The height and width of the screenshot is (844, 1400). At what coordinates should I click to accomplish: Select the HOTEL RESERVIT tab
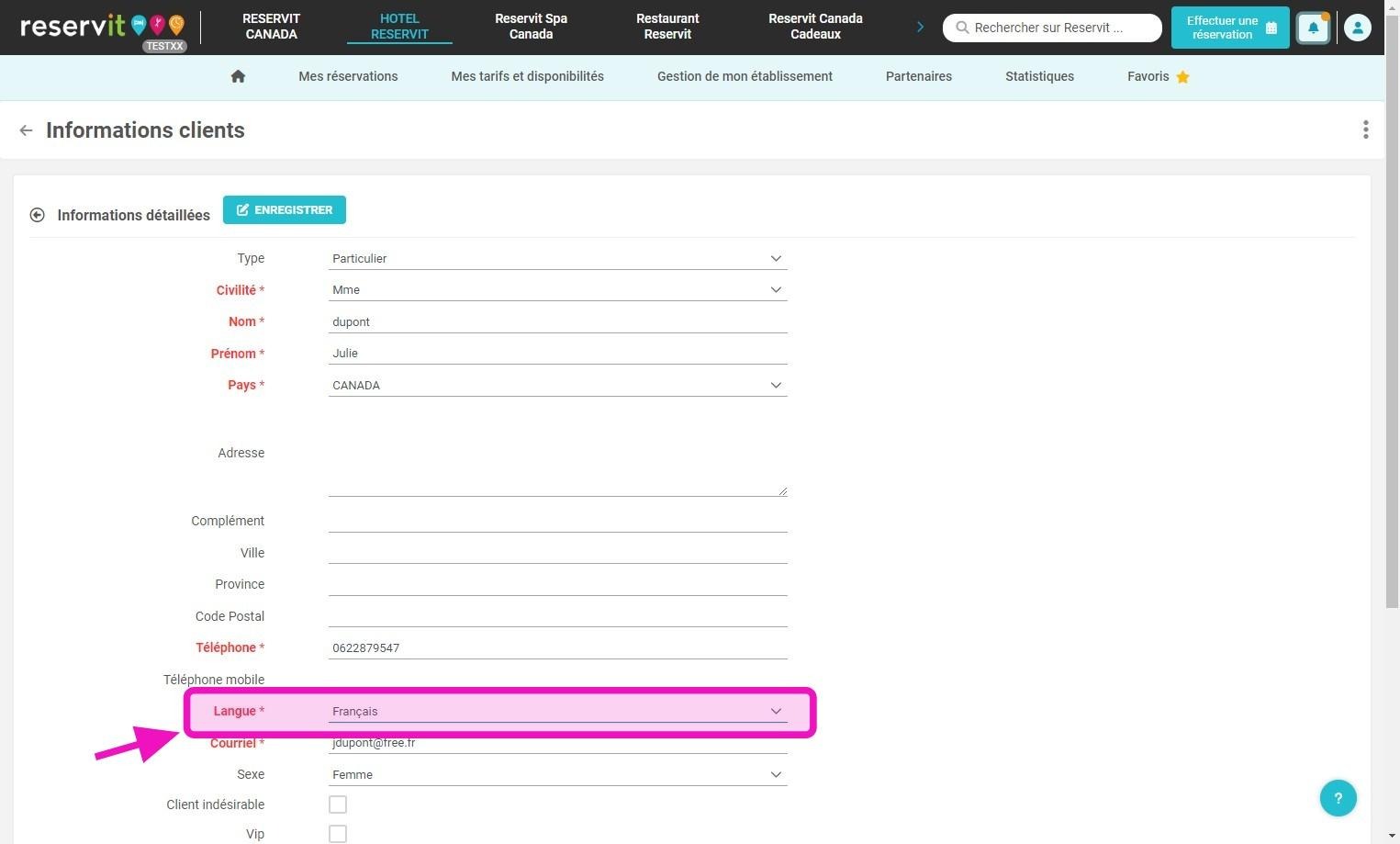click(x=399, y=27)
